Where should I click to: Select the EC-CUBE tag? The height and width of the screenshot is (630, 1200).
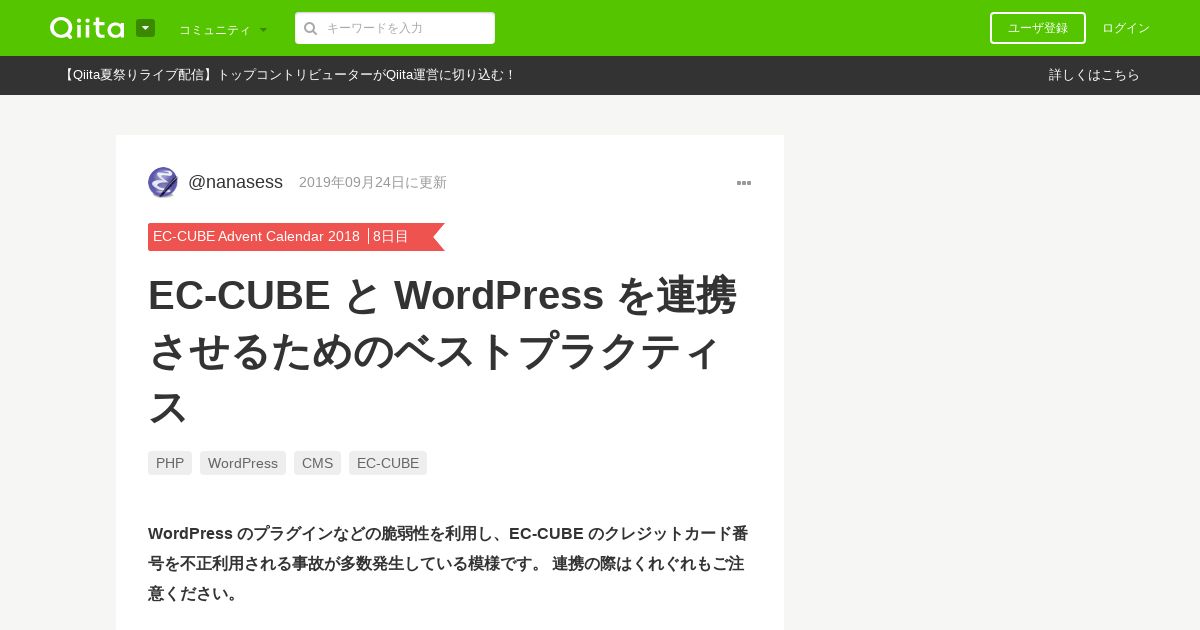388,463
